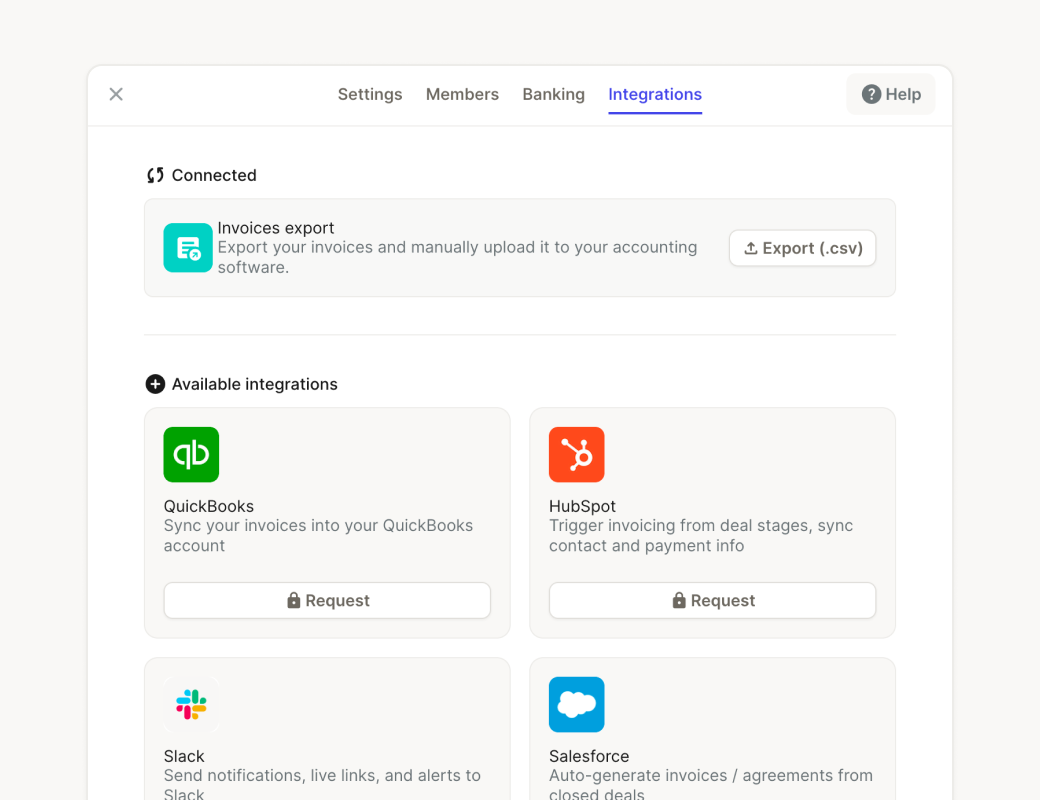
Task: Click the Available integrations plus icon
Action: tap(155, 384)
